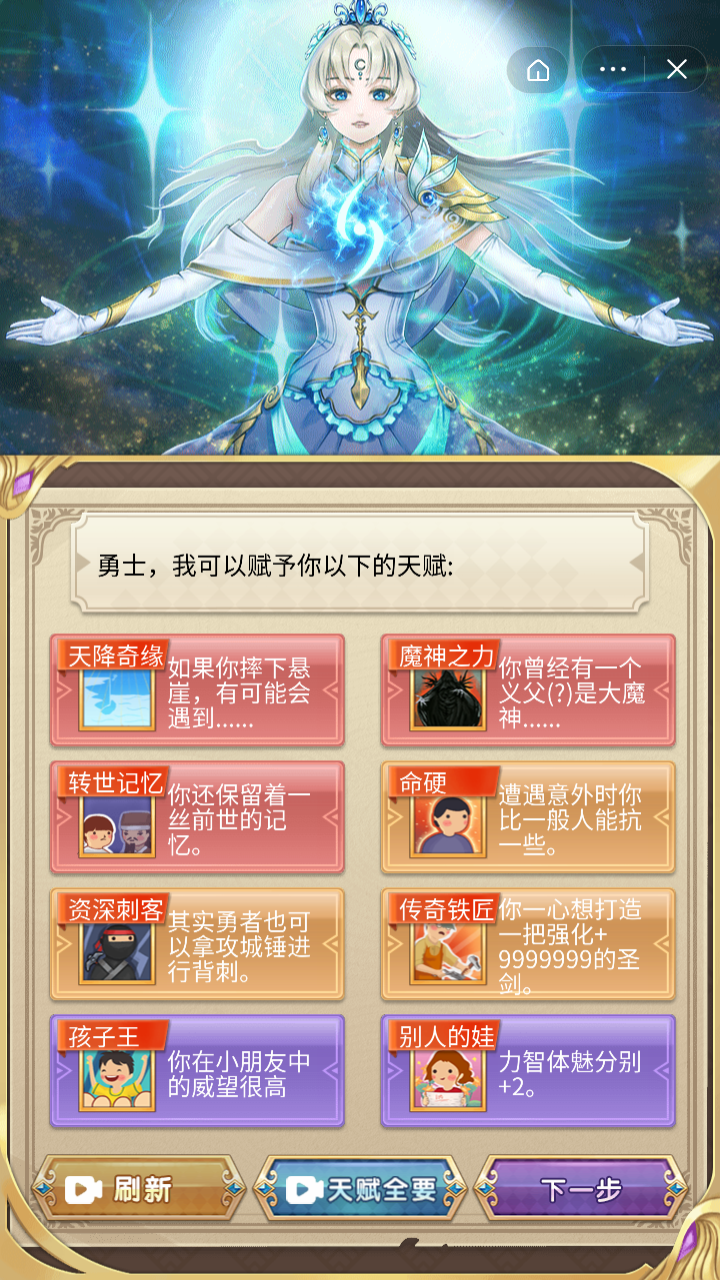
Task: Proceed with the 下一步 button
Action: [x=581, y=1188]
